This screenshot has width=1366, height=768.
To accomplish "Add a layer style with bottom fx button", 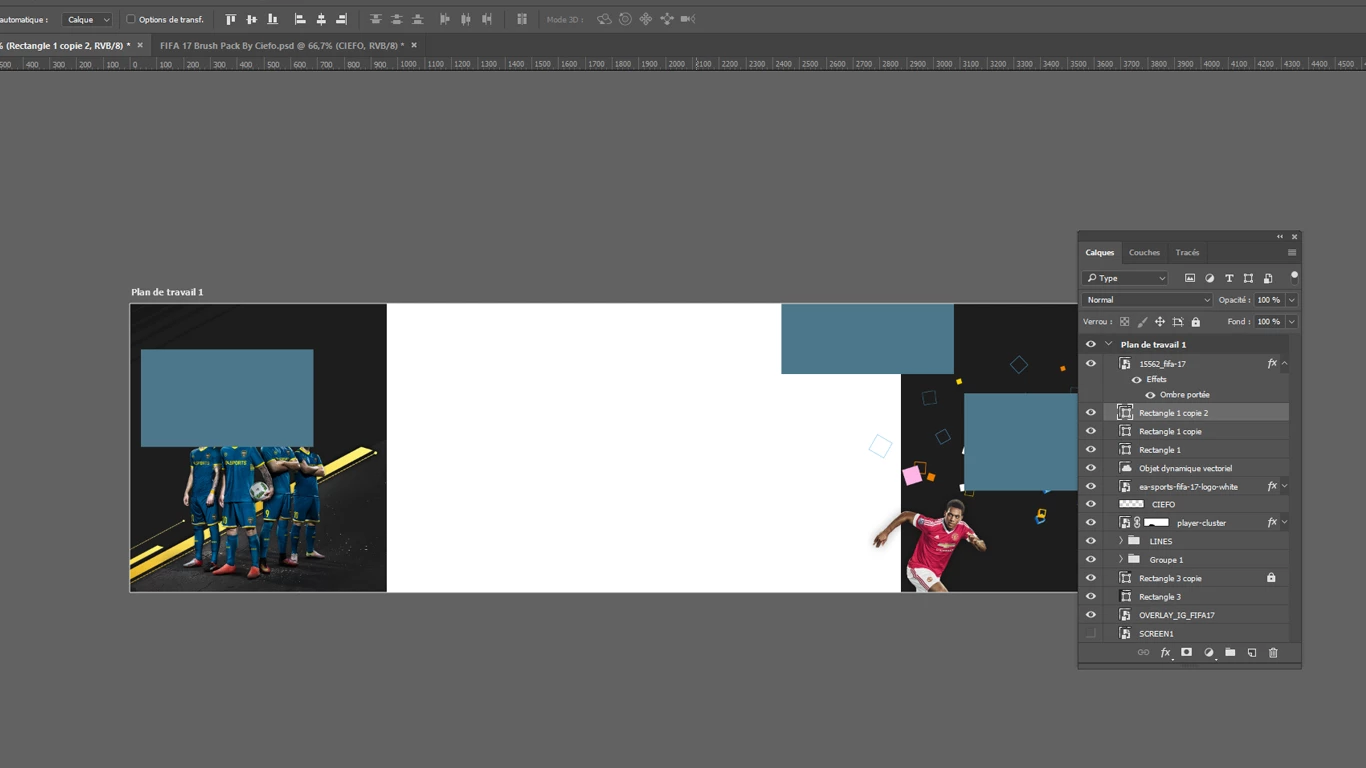I will pyautogui.click(x=1165, y=653).
